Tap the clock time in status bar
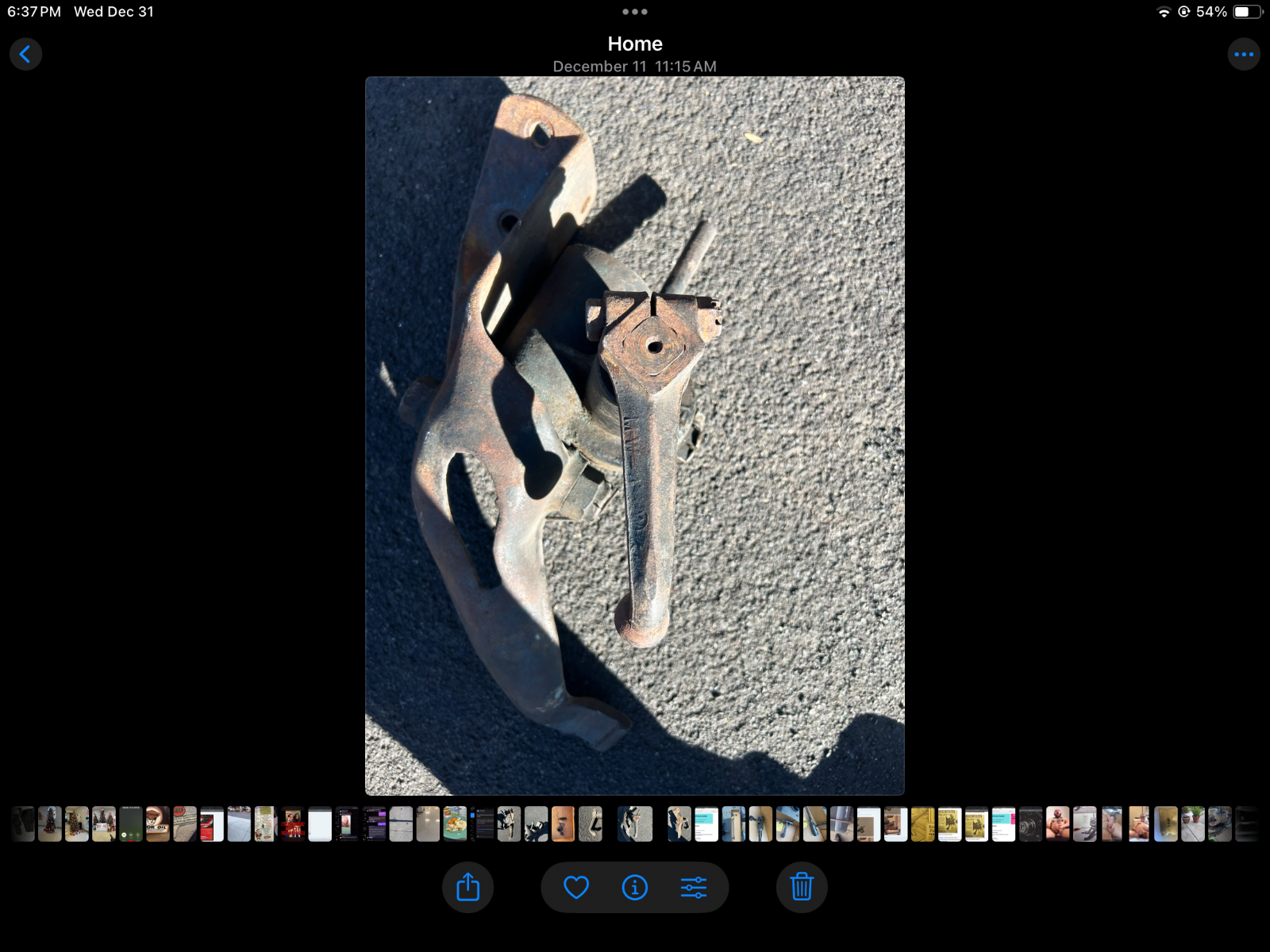The width and height of the screenshot is (1270, 952). [34, 12]
